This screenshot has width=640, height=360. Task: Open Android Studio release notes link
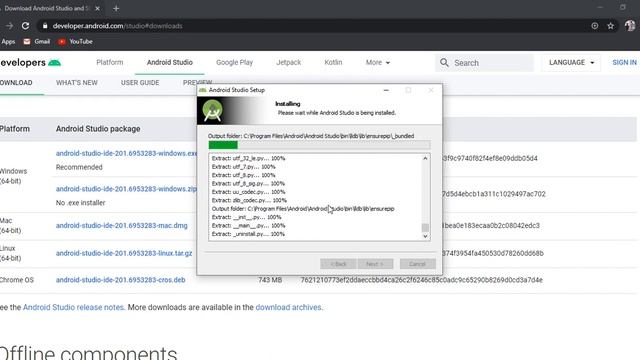pyautogui.click(x=73, y=307)
